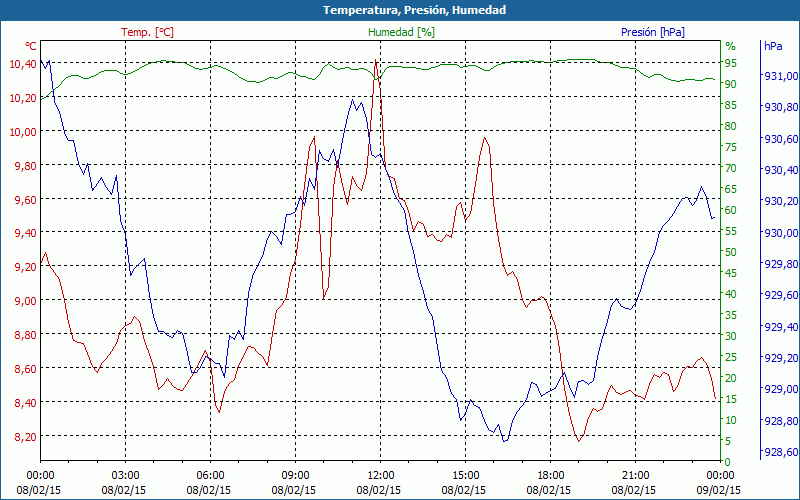The image size is (800, 500).
Task: Click humidity axis value '70'
Action: (731, 168)
